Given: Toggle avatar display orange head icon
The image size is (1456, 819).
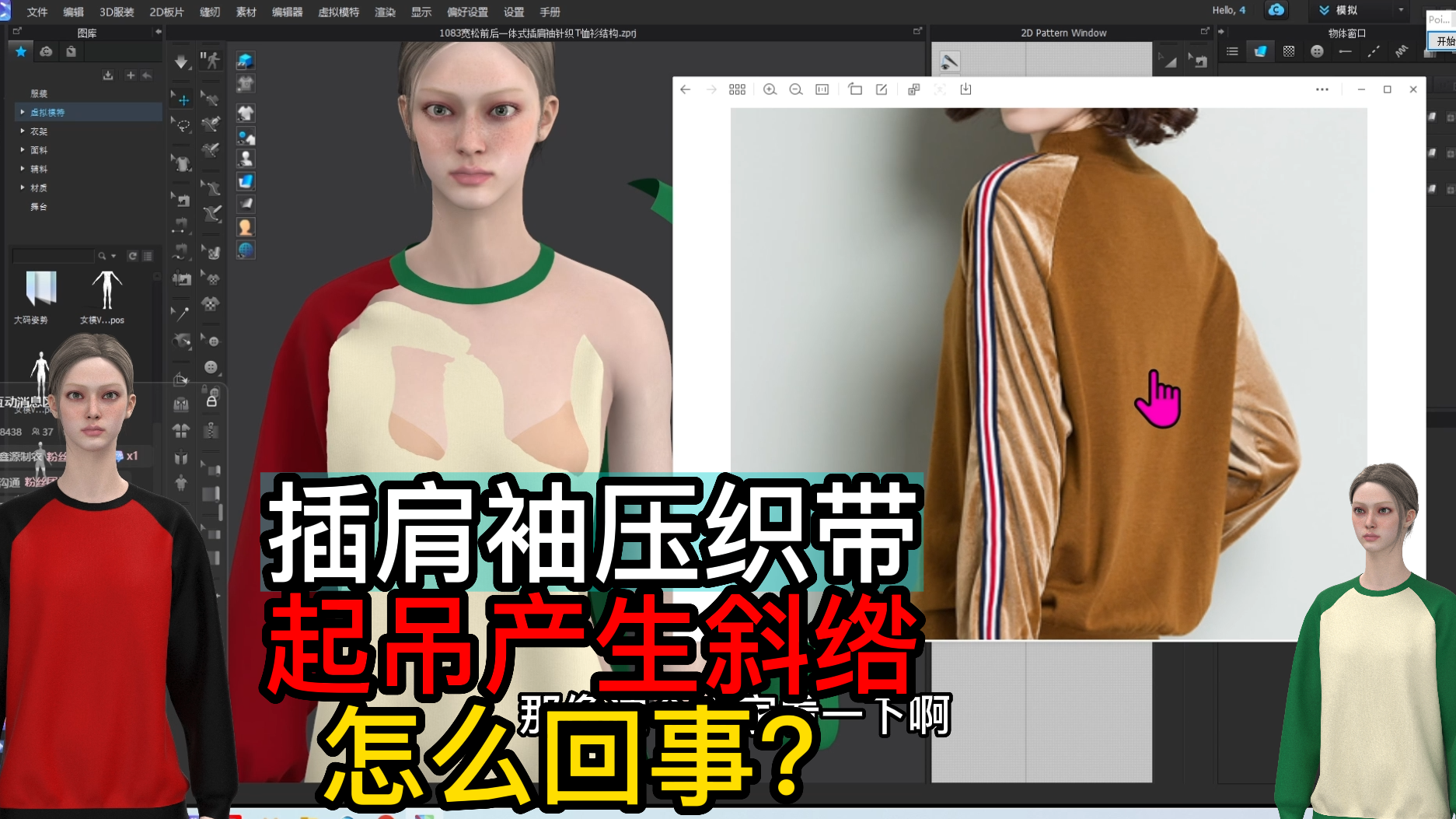Looking at the screenshot, I should coord(246,227).
